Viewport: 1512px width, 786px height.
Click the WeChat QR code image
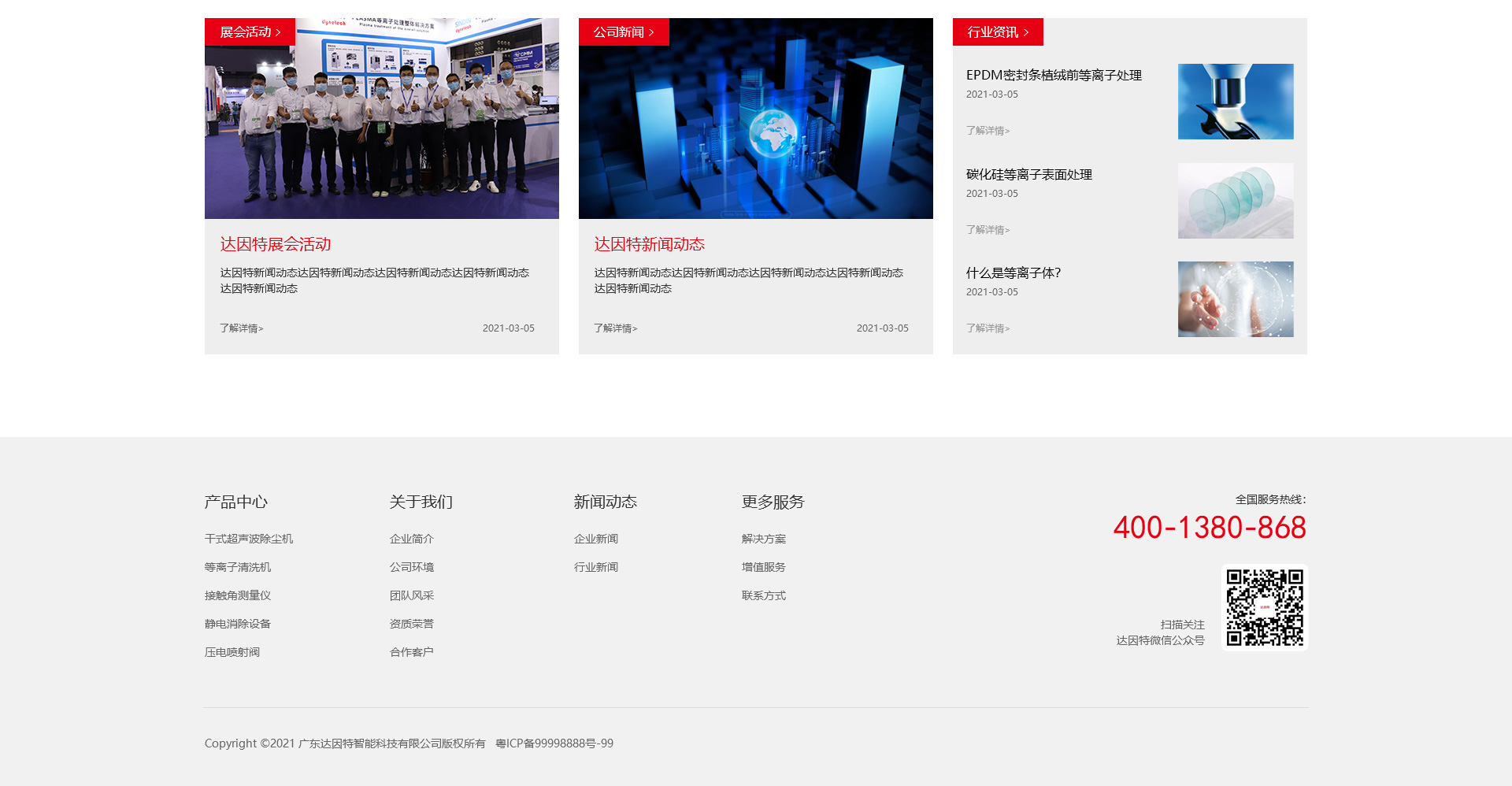(1264, 607)
